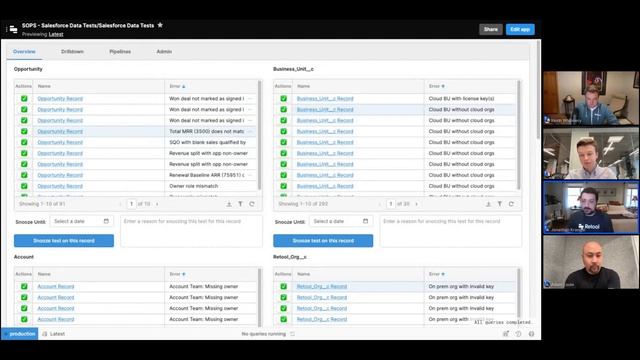
Task: Click the Business_Unit__c table vertical scrollbar
Action: point(519,135)
